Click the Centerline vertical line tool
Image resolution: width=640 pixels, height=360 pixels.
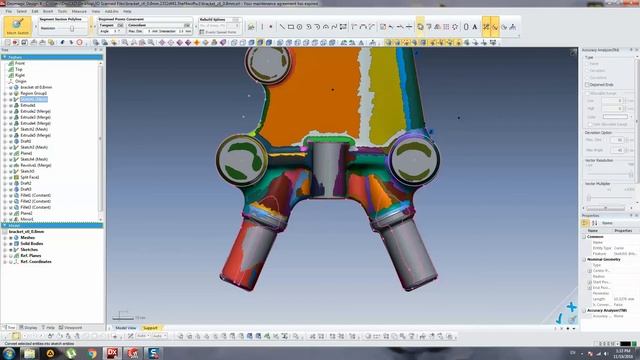(x=262, y=27)
